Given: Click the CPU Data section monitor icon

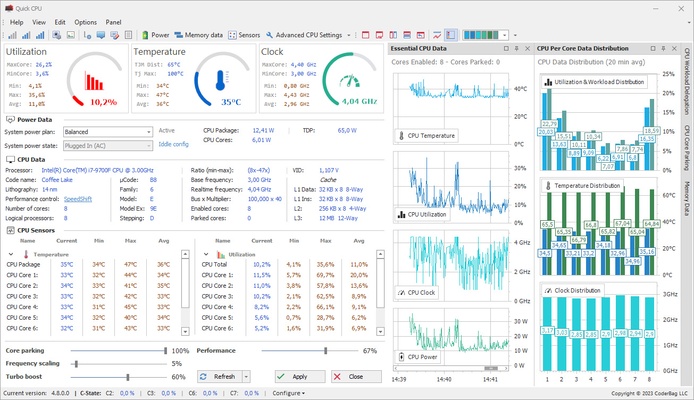Looking at the screenshot, I should coord(11,159).
